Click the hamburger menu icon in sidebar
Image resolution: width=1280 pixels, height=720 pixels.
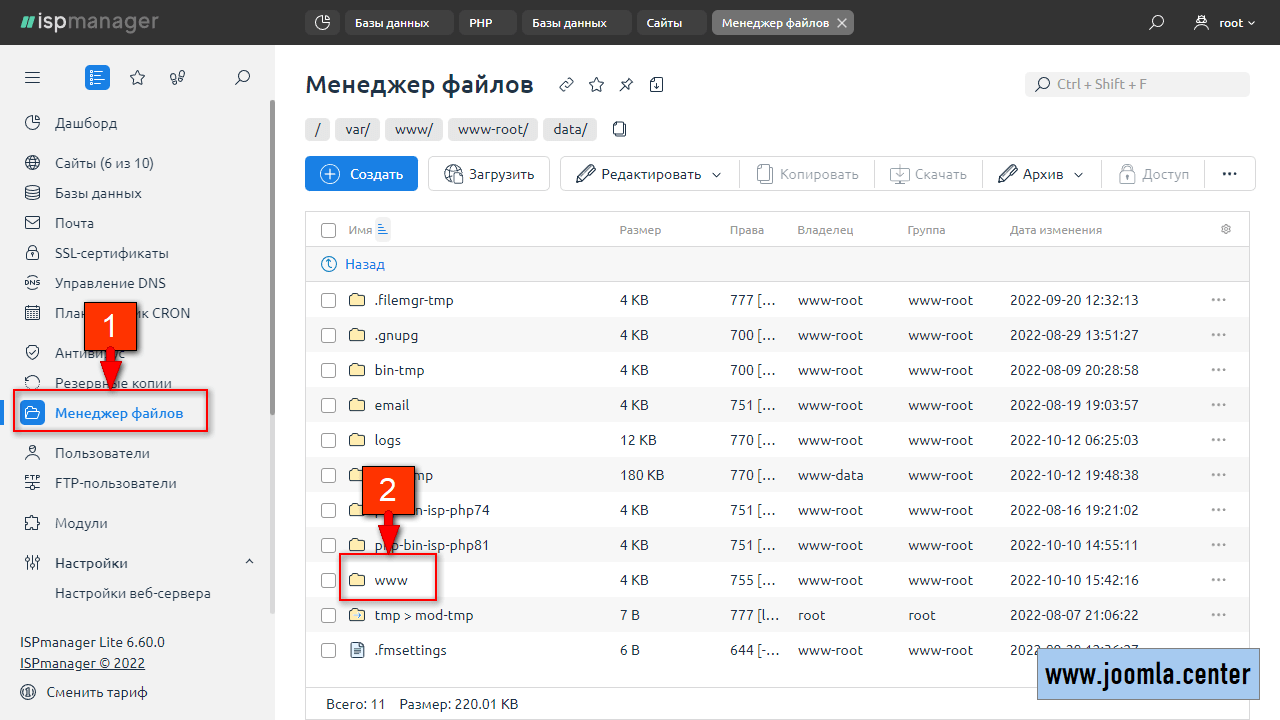(x=33, y=77)
